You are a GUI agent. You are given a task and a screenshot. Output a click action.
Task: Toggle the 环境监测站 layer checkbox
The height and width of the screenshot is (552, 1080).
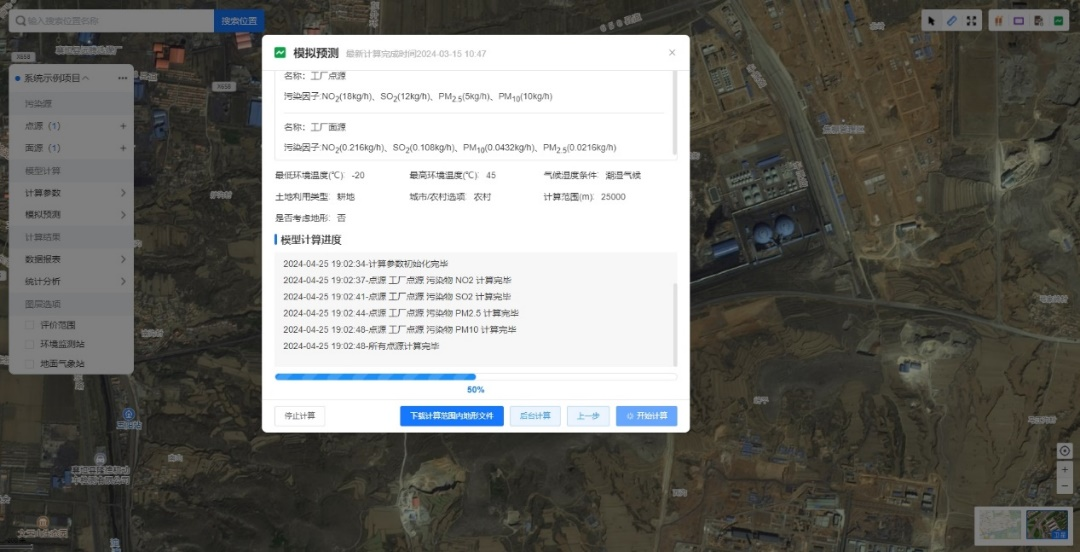(30, 344)
